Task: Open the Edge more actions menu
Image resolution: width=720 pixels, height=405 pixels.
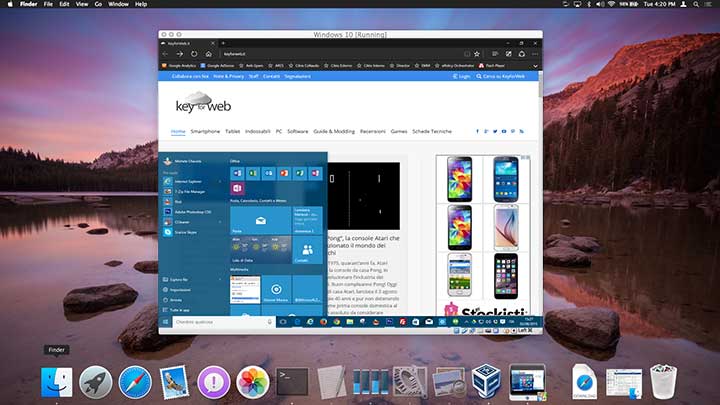Action: point(535,54)
